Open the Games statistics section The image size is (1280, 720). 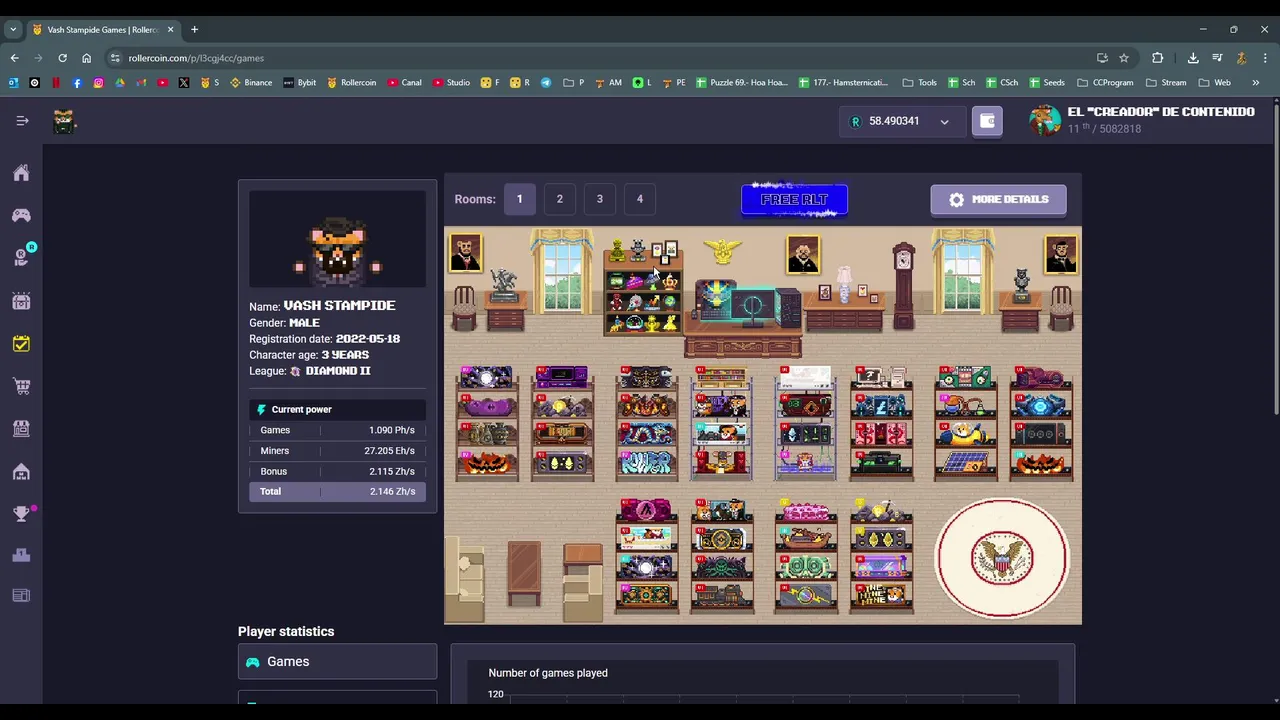[337, 662]
